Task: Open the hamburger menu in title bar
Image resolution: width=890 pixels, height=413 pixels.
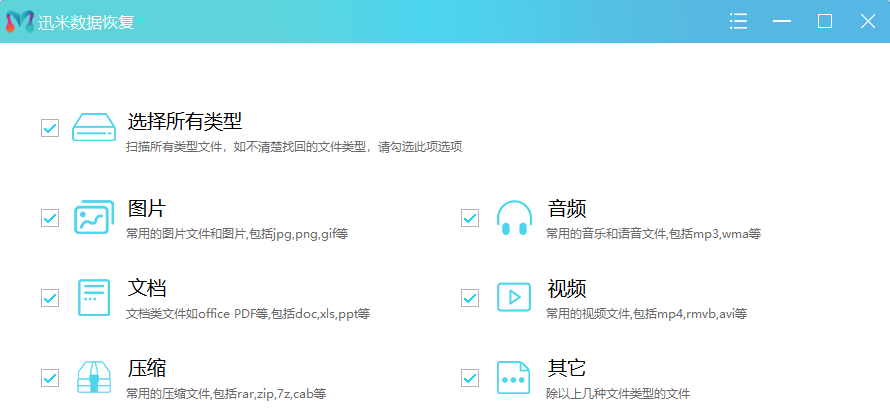Action: 739,21
